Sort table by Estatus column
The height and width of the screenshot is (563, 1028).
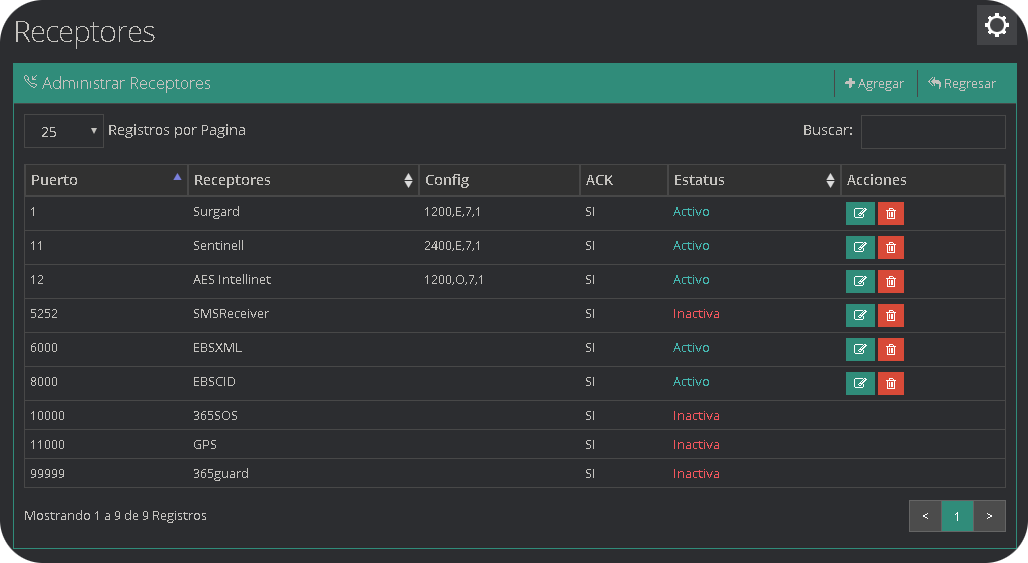(x=753, y=180)
